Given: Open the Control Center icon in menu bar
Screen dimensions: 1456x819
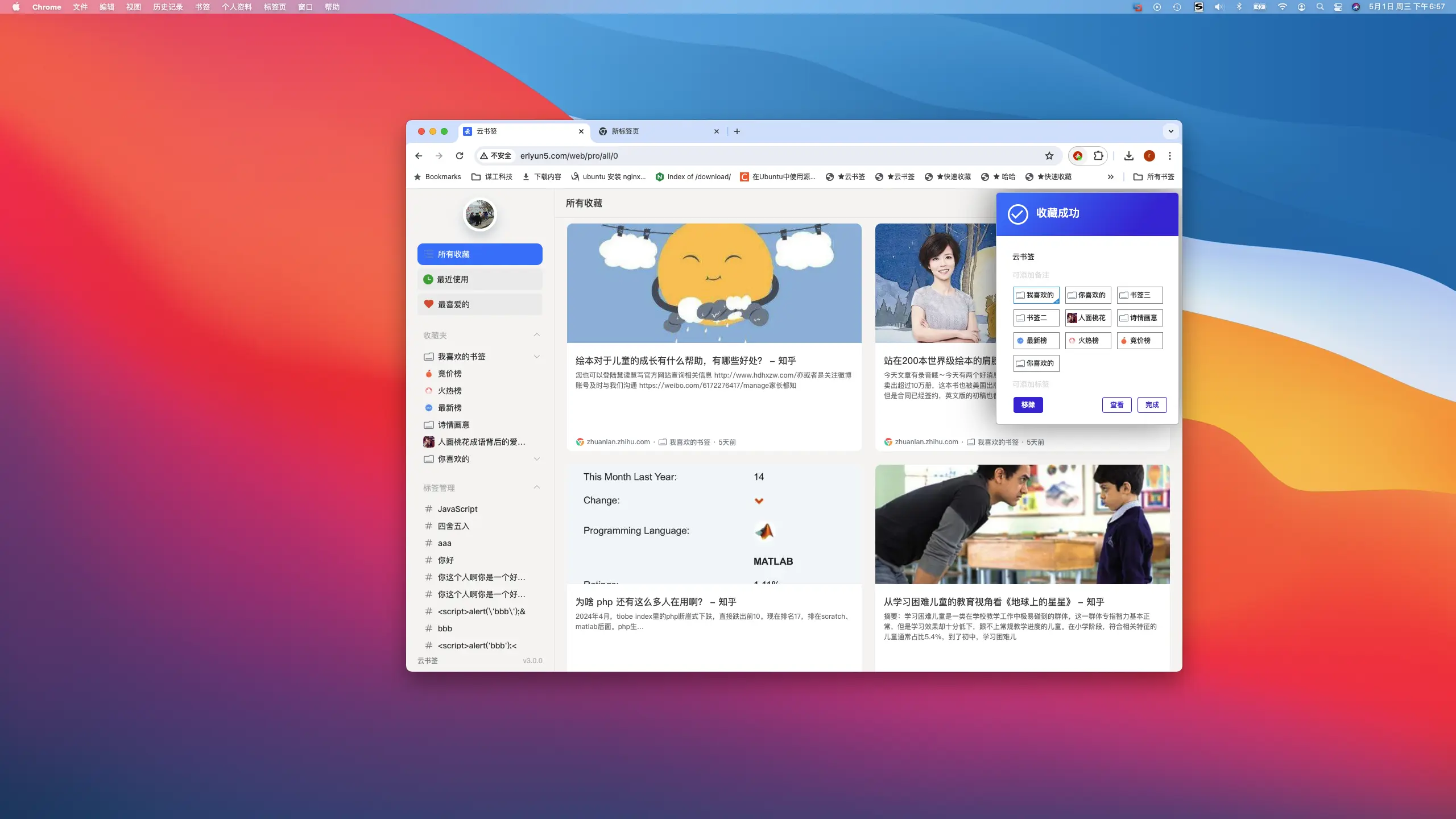Looking at the screenshot, I should (x=1338, y=7).
